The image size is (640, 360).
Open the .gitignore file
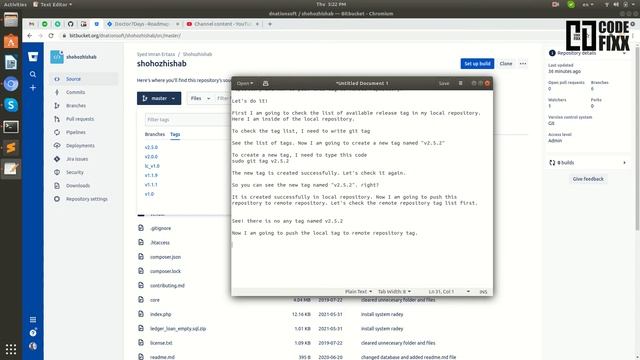[x=160, y=228]
